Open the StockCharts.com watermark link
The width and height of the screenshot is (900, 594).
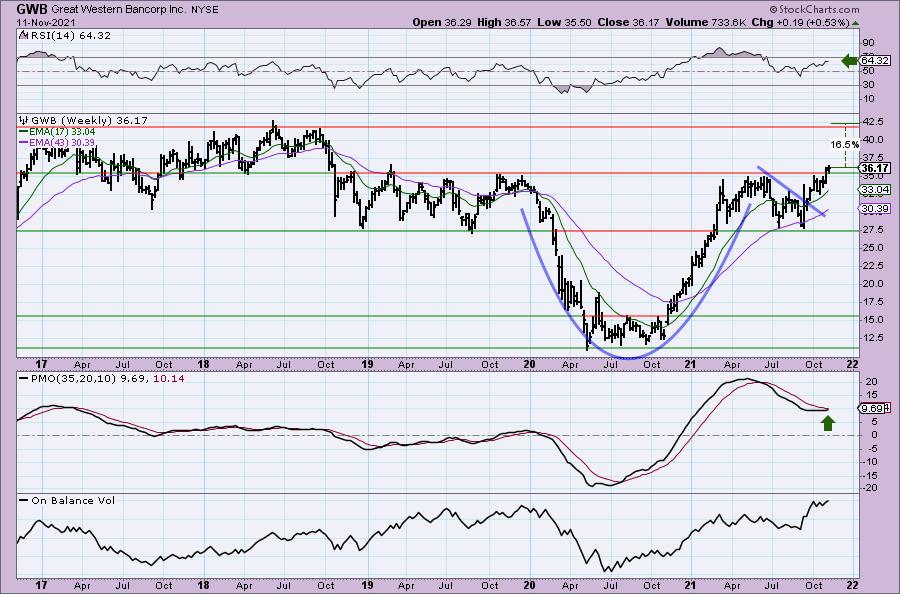point(814,9)
